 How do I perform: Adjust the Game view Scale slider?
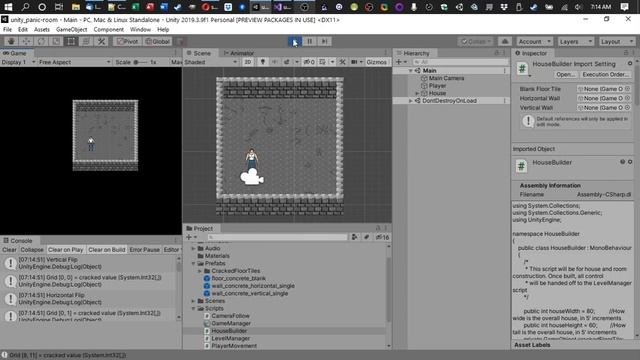[x=140, y=62]
